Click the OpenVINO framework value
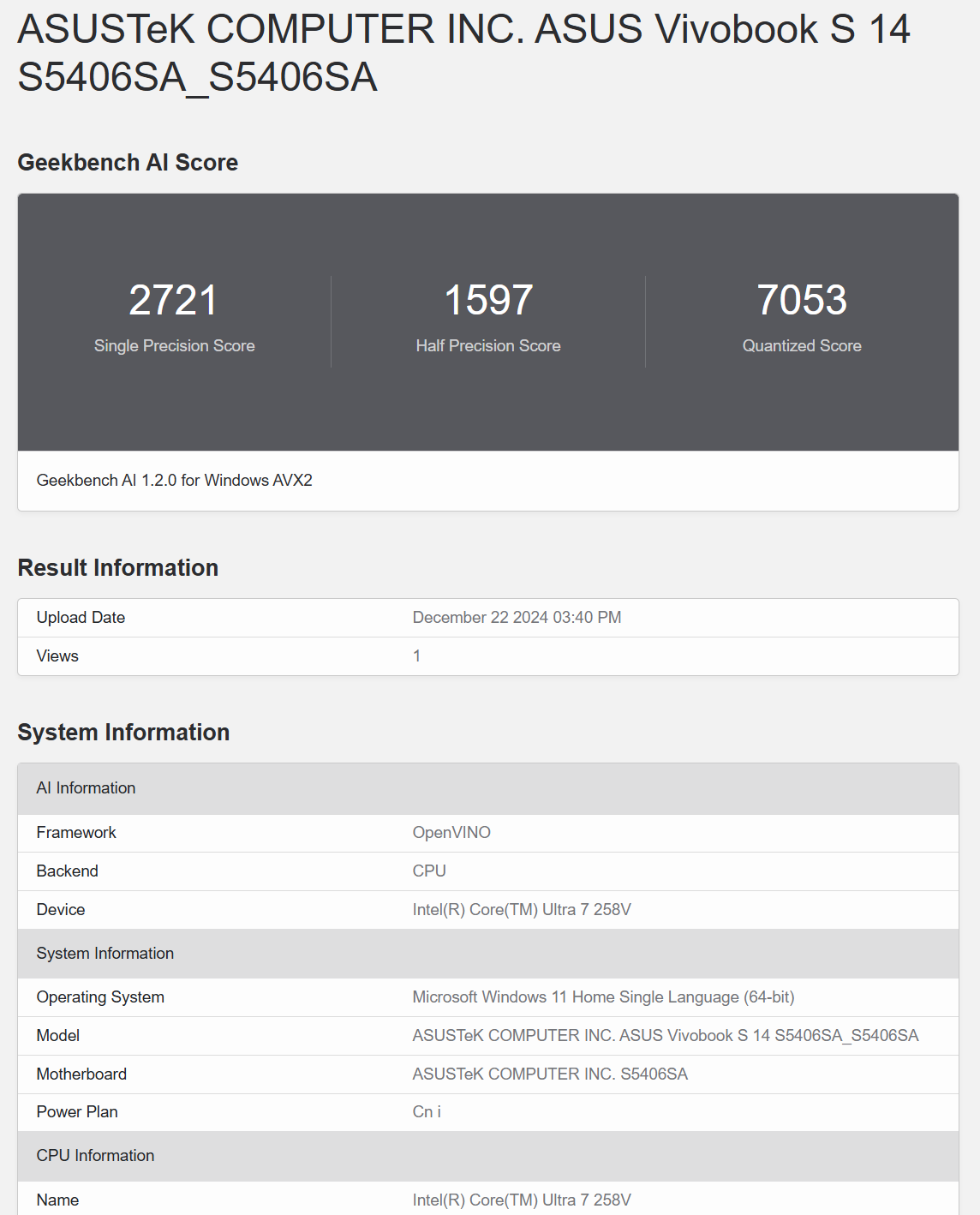This screenshot has height=1215, width=980. coord(451,833)
